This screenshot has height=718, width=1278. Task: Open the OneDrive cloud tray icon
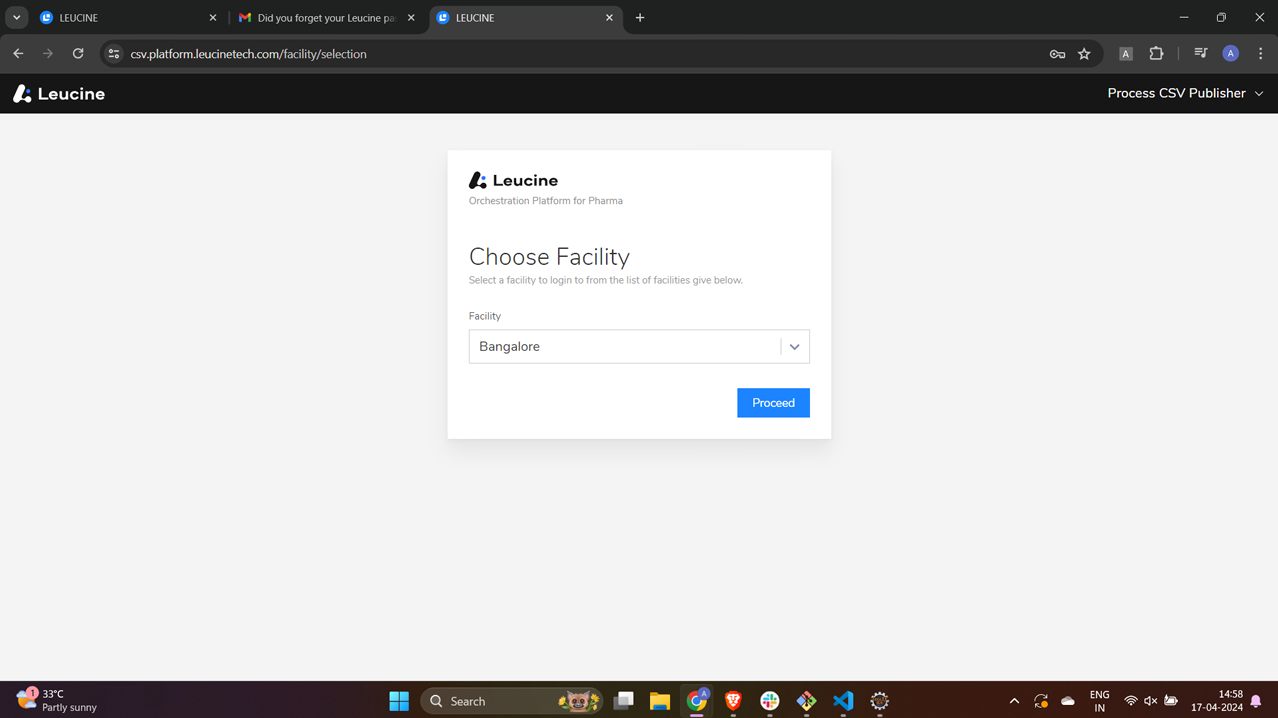pos(1068,701)
